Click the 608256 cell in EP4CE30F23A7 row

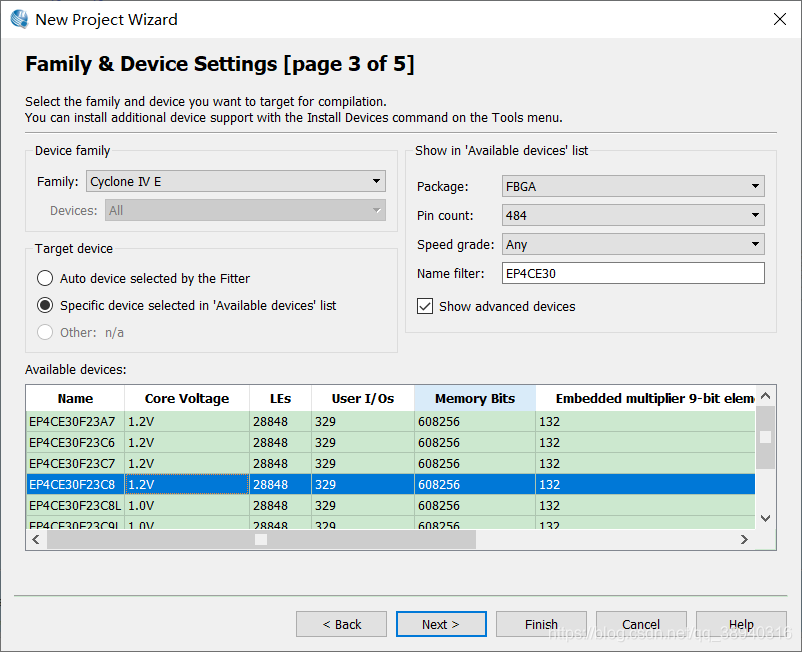(475, 421)
